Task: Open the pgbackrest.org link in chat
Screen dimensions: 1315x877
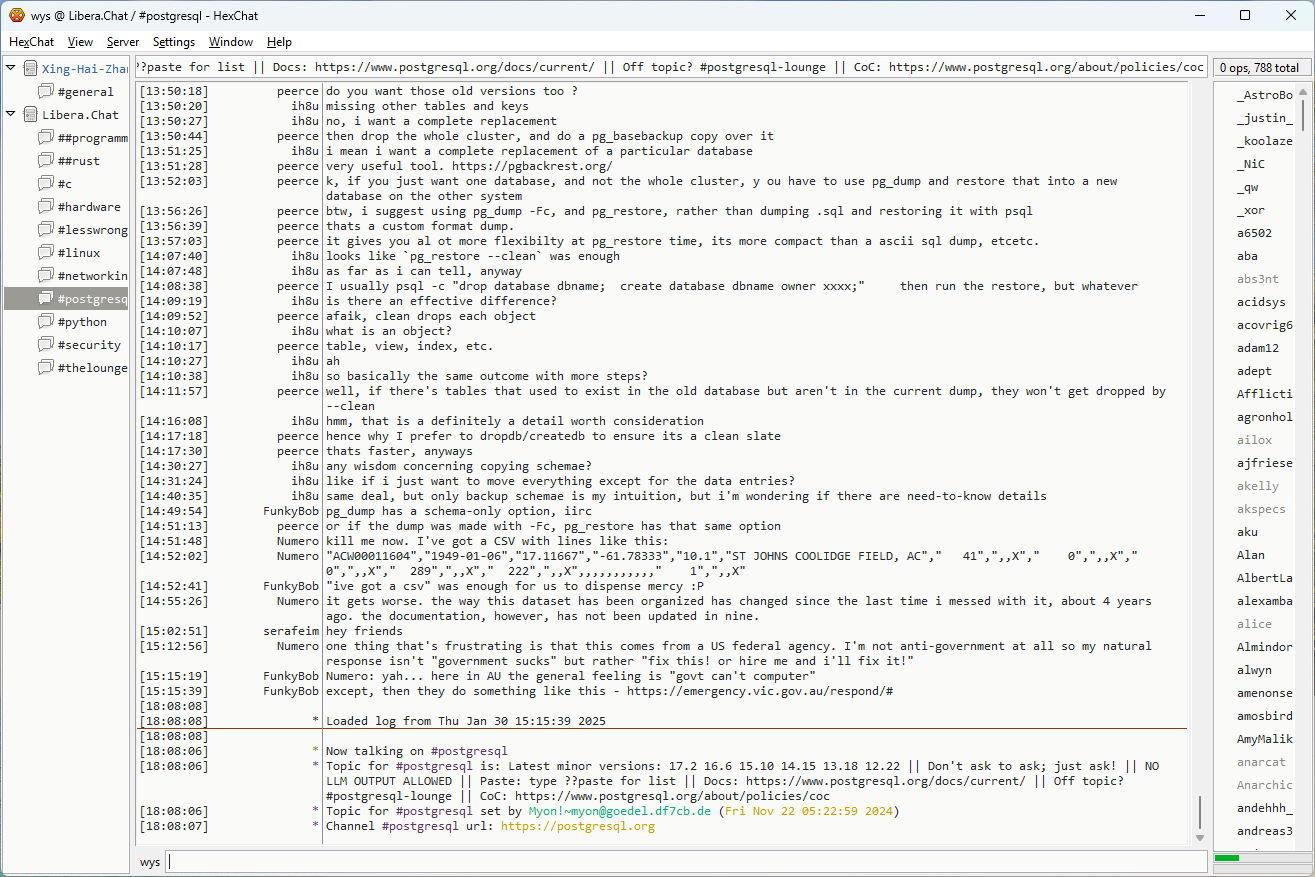Action: (x=532, y=166)
